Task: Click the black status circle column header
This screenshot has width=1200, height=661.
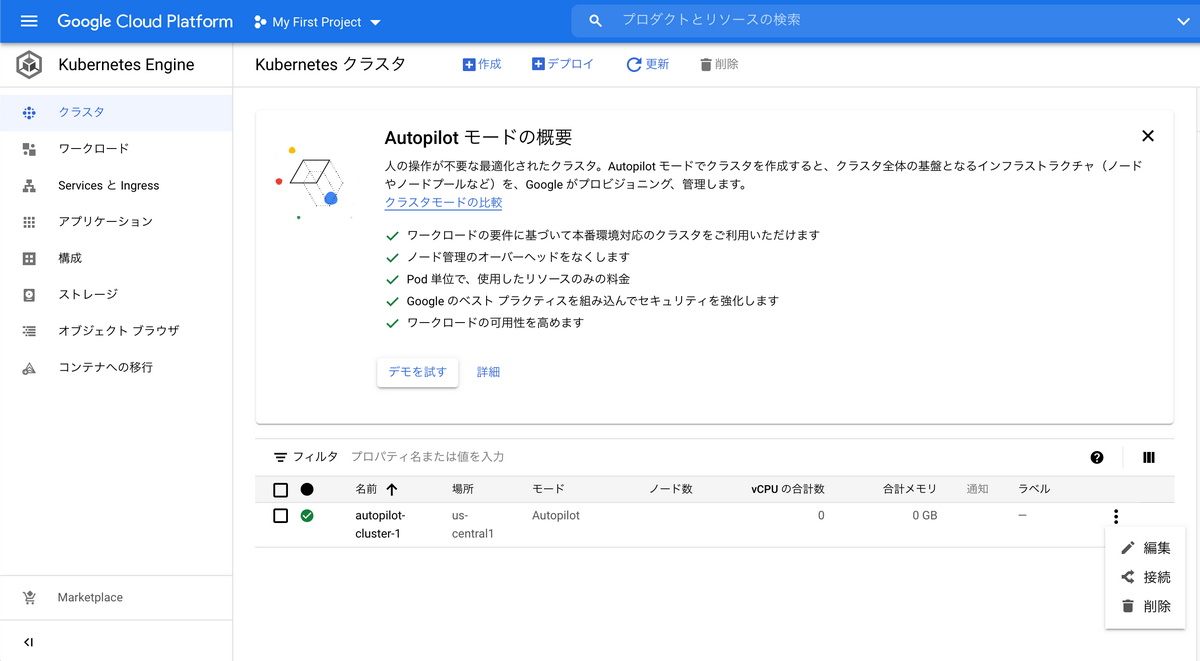Action: pyautogui.click(x=307, y=490)
